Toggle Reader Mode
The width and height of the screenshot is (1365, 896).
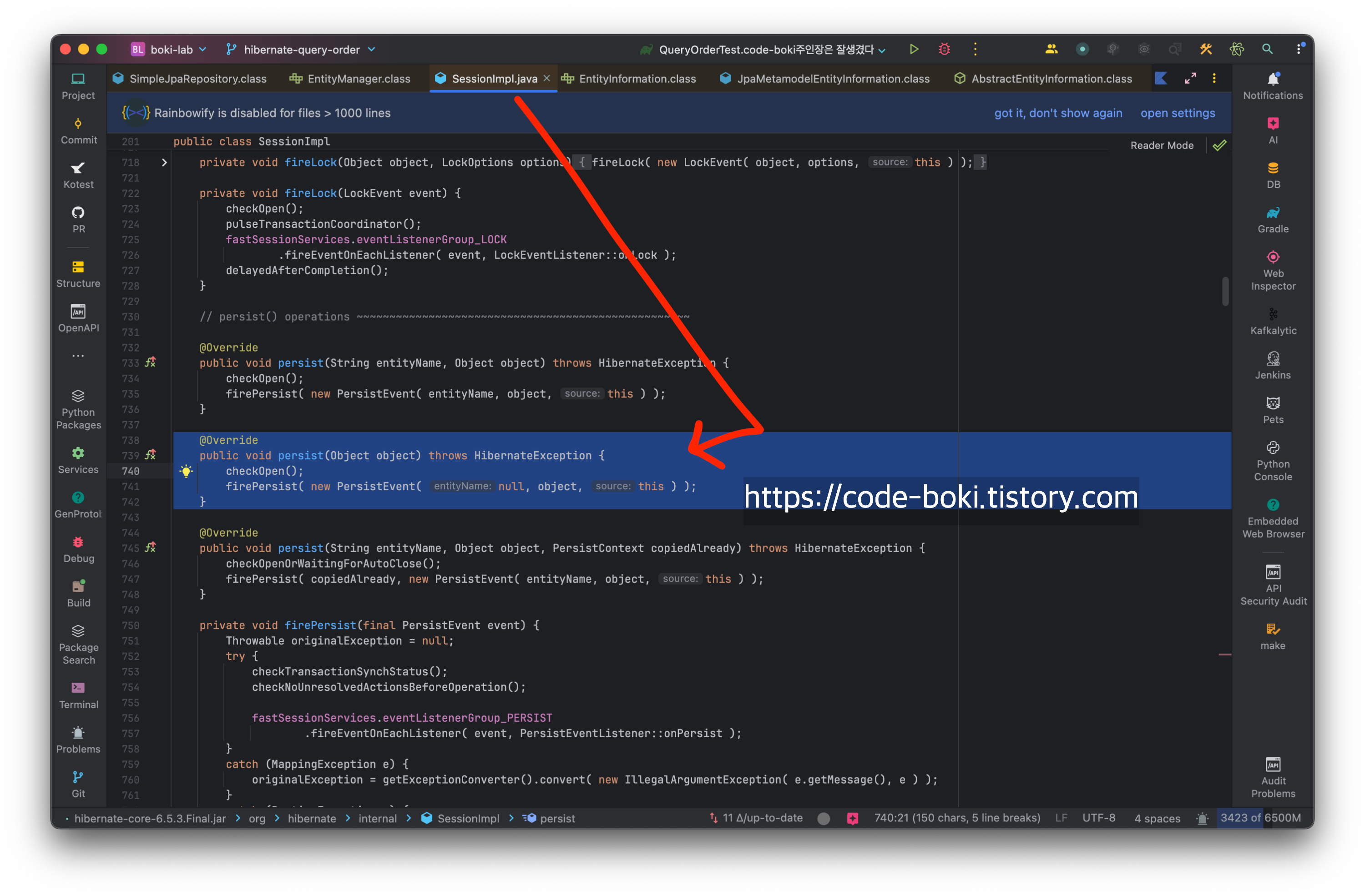point(1162,146)
